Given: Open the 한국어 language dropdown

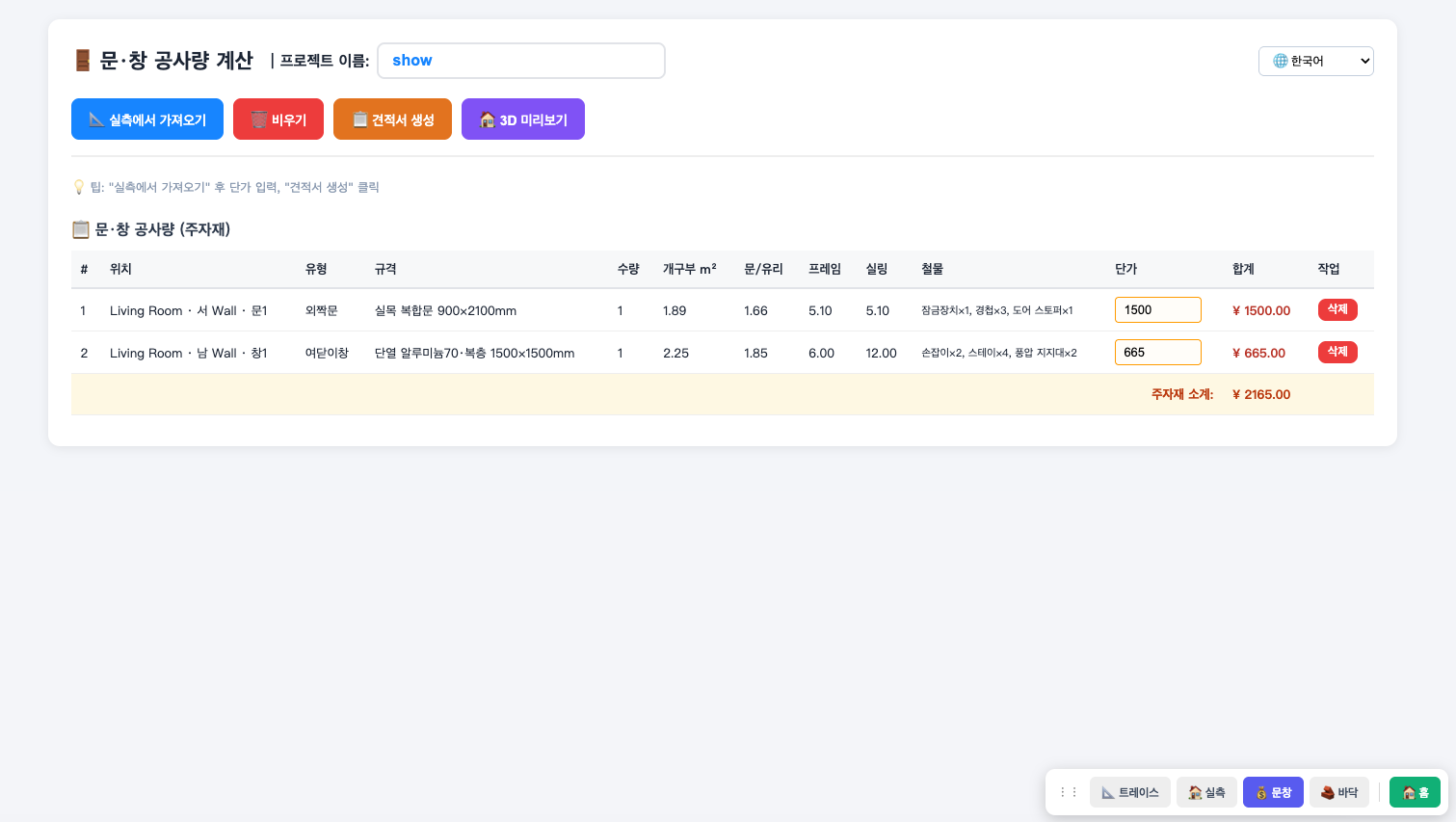Looking at the screenshot, I should [1315, 61].
